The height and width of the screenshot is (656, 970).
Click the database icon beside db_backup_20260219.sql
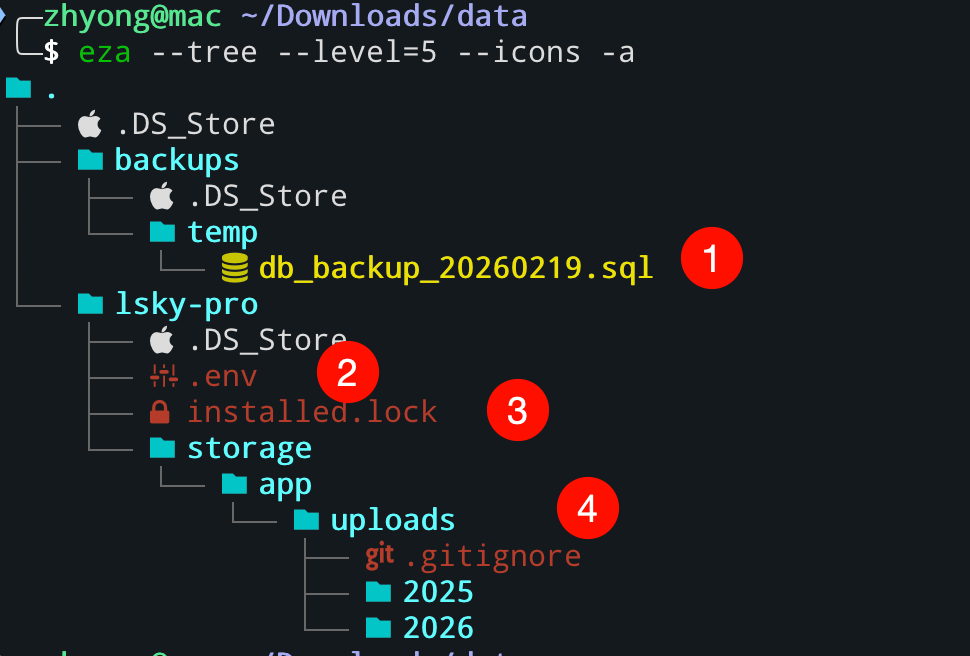pyautogui.click(x=234, y=268)
